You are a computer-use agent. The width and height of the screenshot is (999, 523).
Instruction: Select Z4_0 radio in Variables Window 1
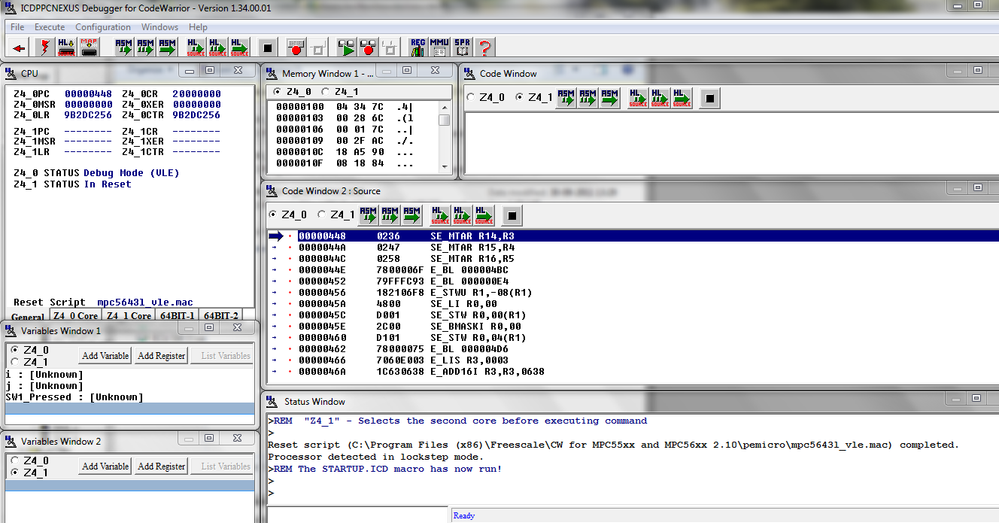pos(14,350)
